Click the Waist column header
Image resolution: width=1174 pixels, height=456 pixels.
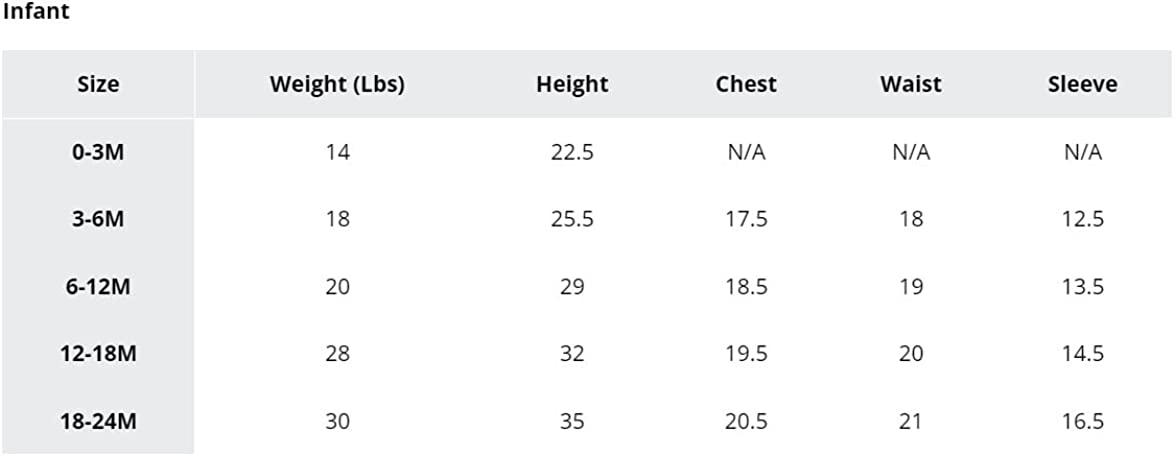tap(911, 85)
